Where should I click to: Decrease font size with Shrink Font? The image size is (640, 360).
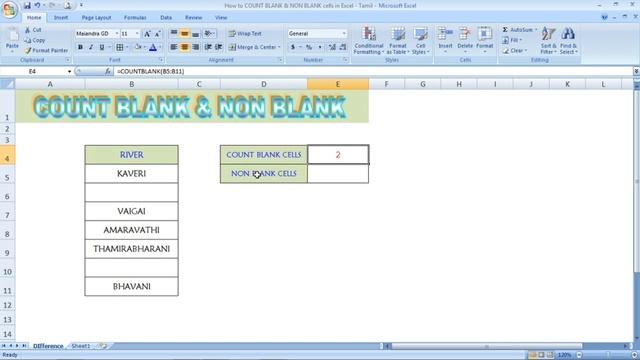158,34
